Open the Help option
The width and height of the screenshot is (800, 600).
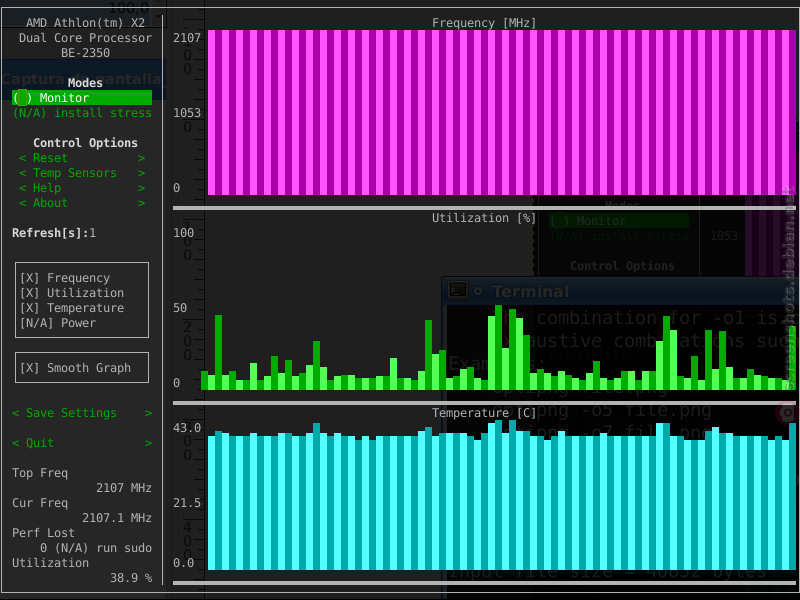82,188
